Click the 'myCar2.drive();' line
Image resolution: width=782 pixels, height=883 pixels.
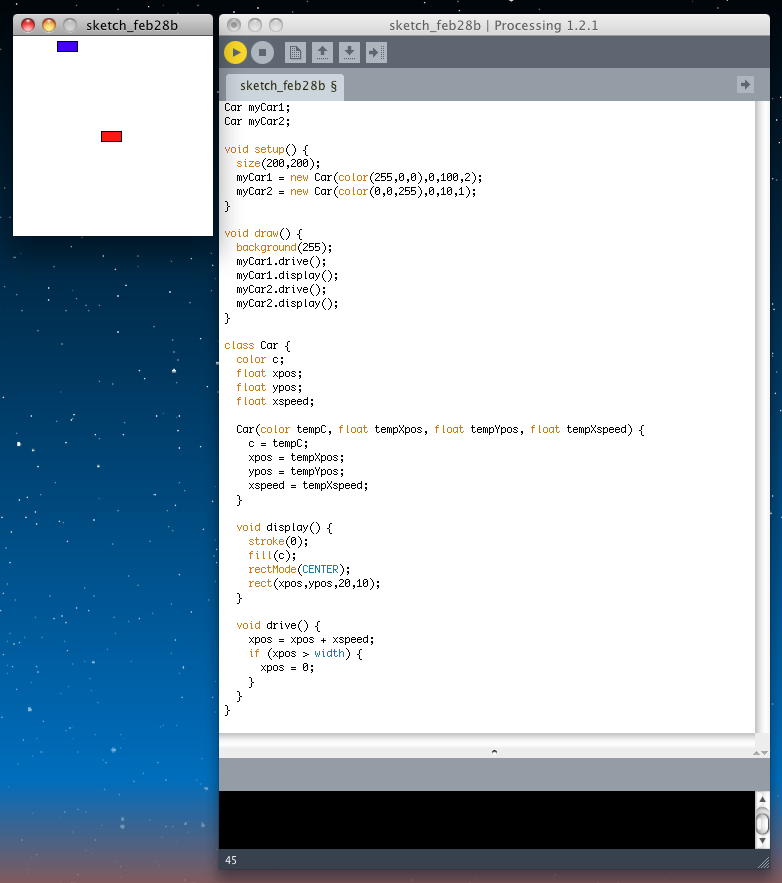coord(281,289)
